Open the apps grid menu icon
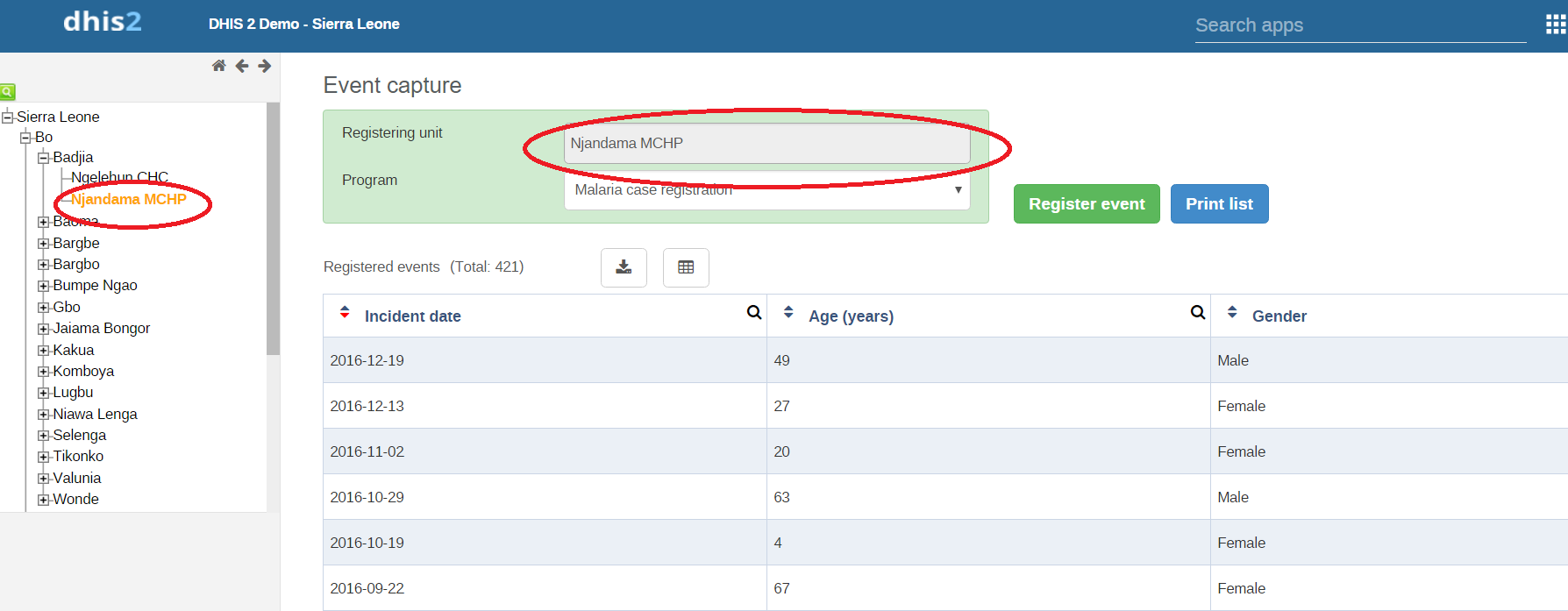1568x611 pixels. pyautogui.click(x=1555, y=25)
